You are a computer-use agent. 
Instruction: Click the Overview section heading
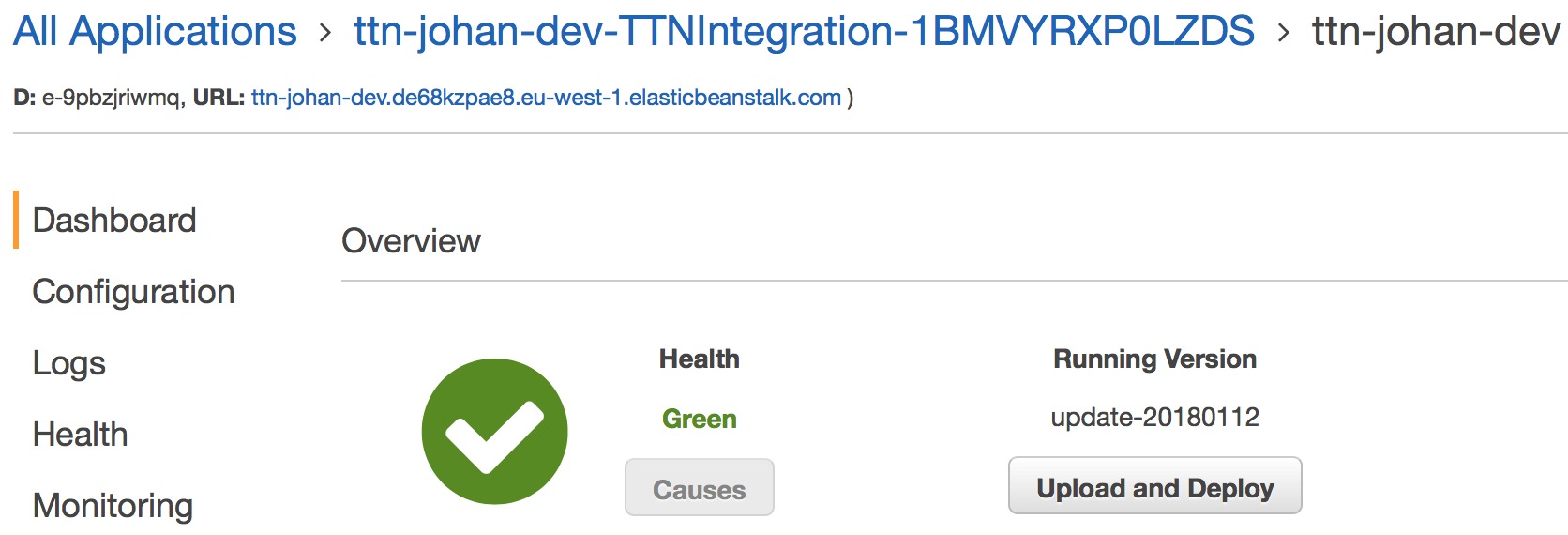411,241
